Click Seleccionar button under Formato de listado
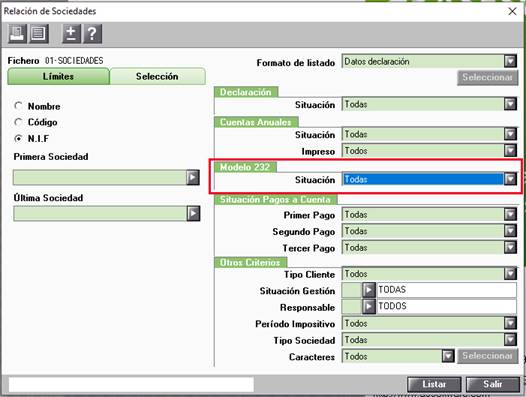Viewport: 526px width, 397px height. coord(487,78)
